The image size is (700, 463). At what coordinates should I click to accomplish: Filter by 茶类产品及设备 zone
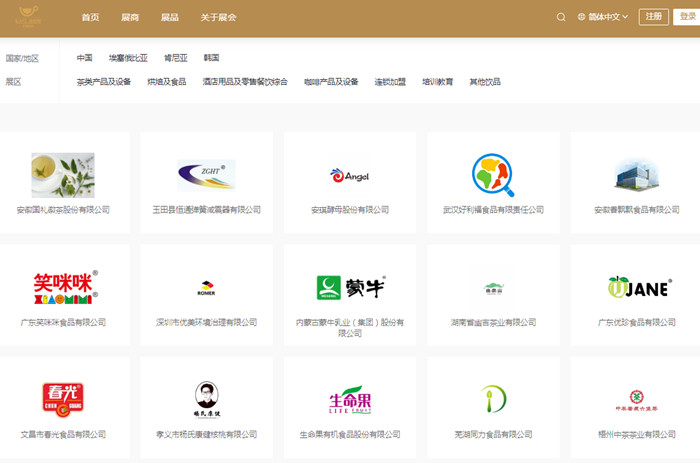[104, 82]
